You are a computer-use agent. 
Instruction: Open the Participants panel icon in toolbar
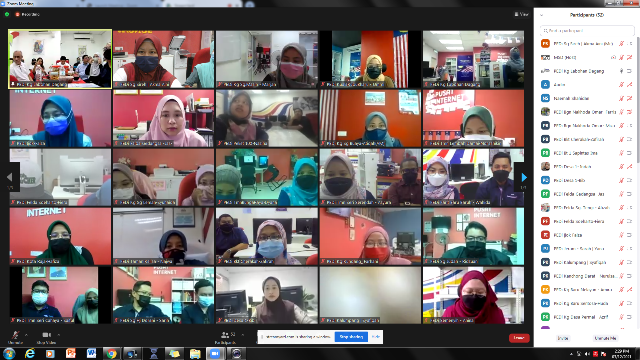click(x=225, y=335)
